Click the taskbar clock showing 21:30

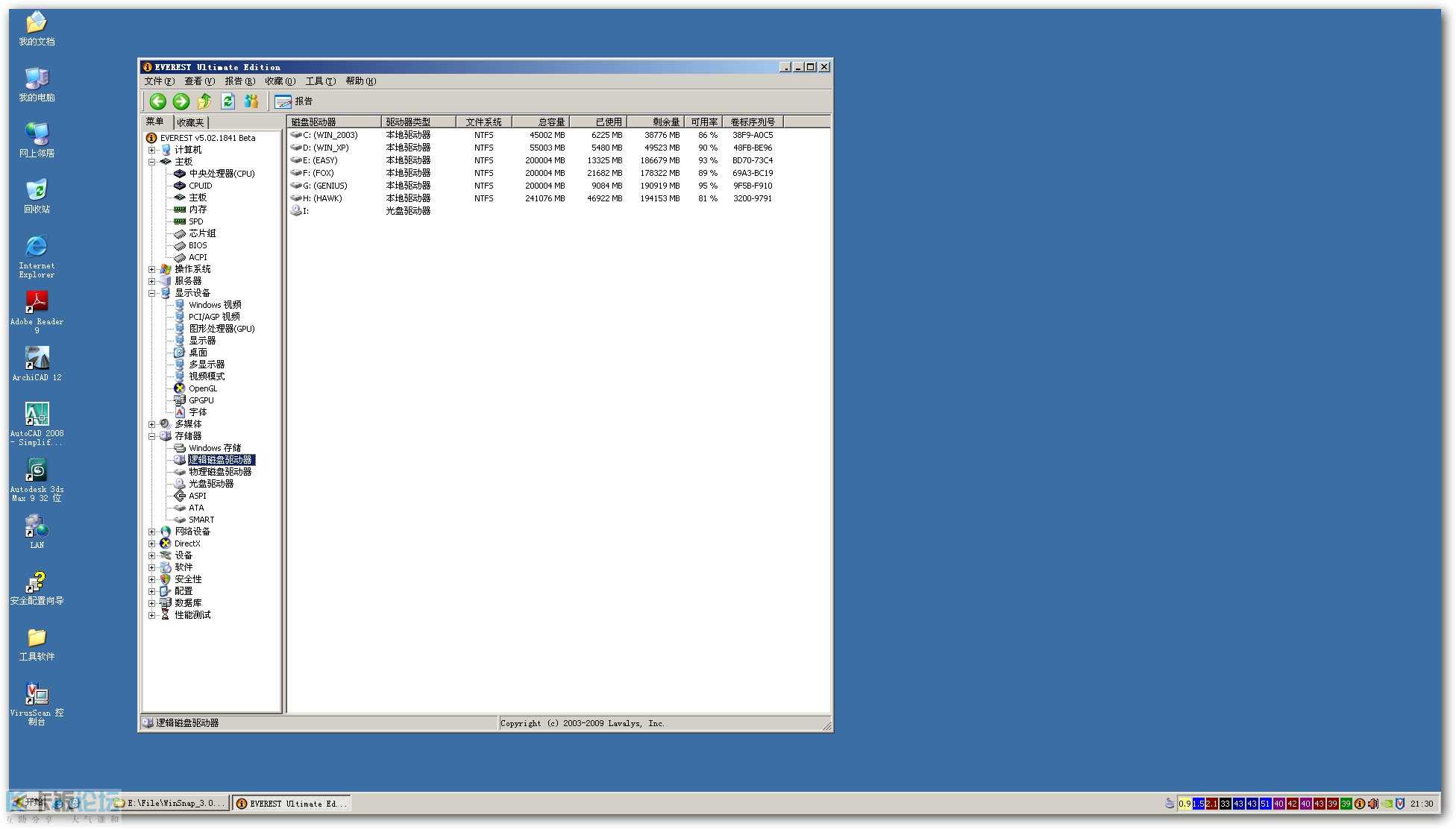[x=1422, y=804]
